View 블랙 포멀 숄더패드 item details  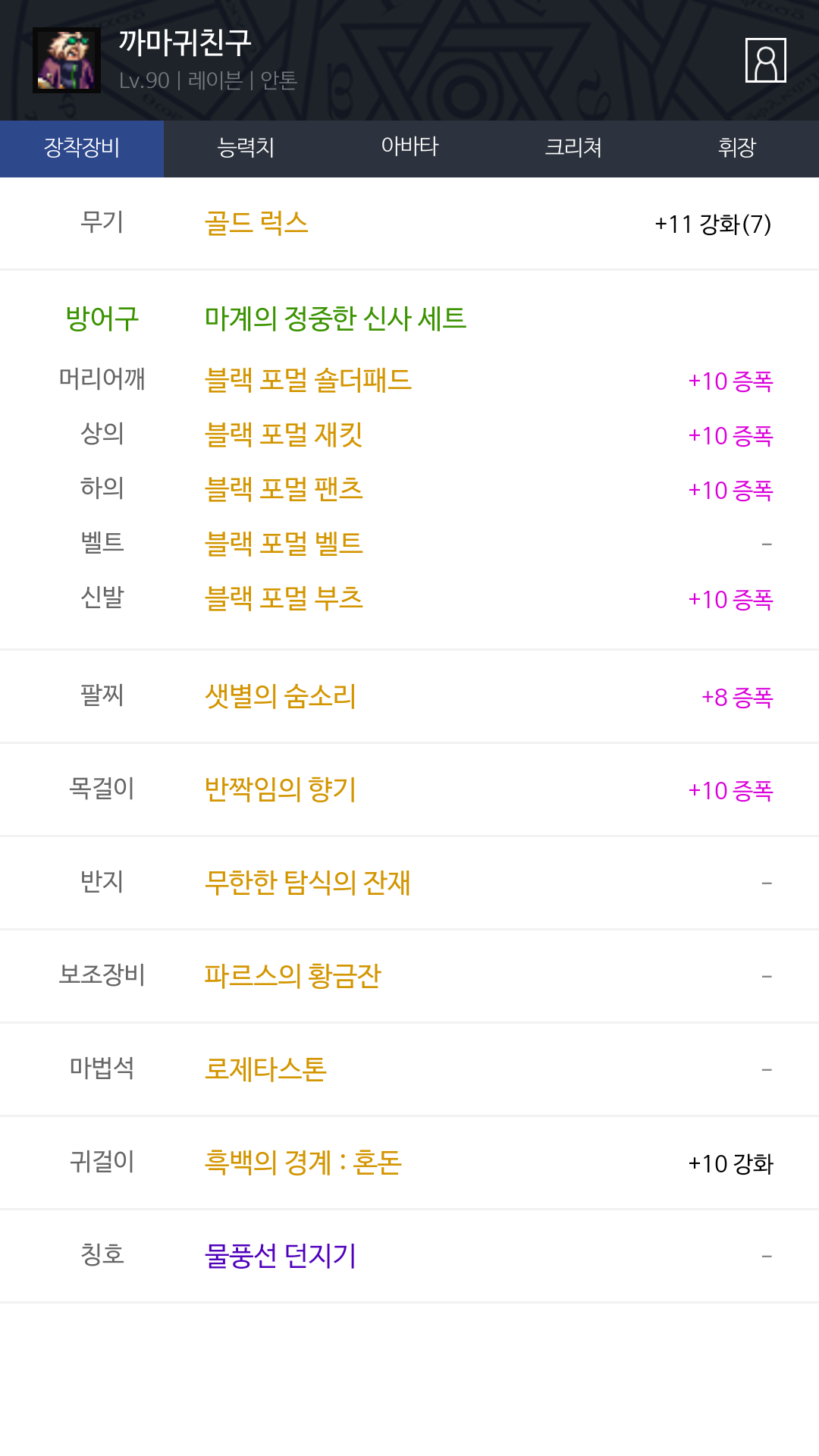pos(308,380)
